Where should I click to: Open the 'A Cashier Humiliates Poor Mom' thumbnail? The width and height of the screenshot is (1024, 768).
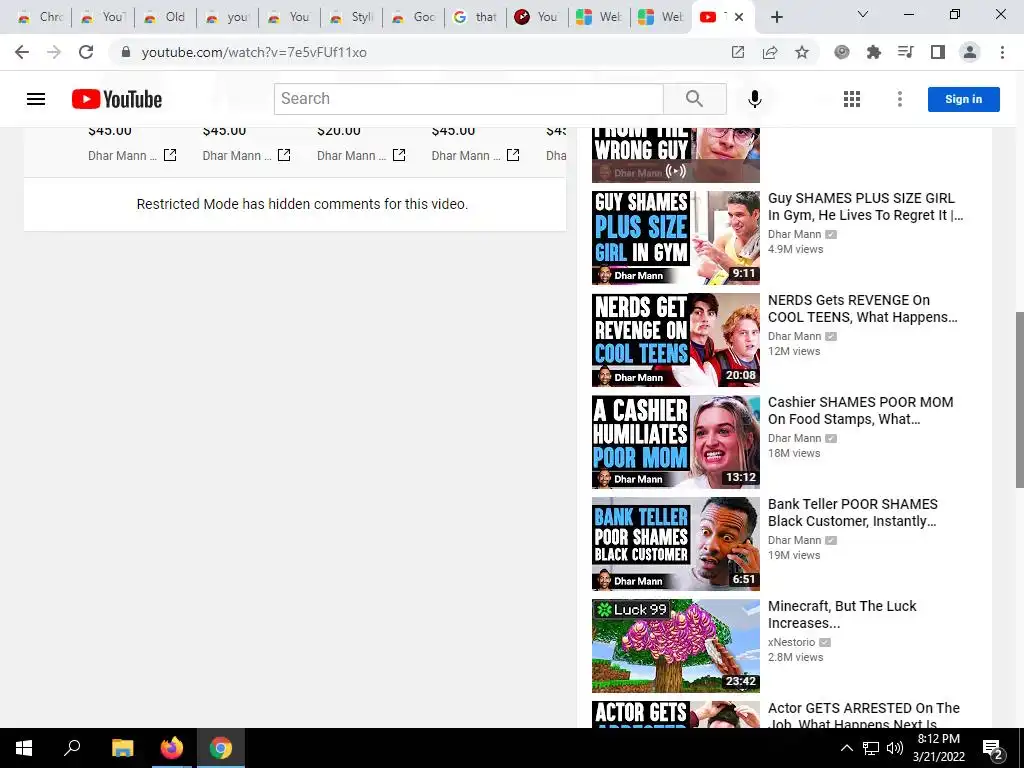(676, 441)
